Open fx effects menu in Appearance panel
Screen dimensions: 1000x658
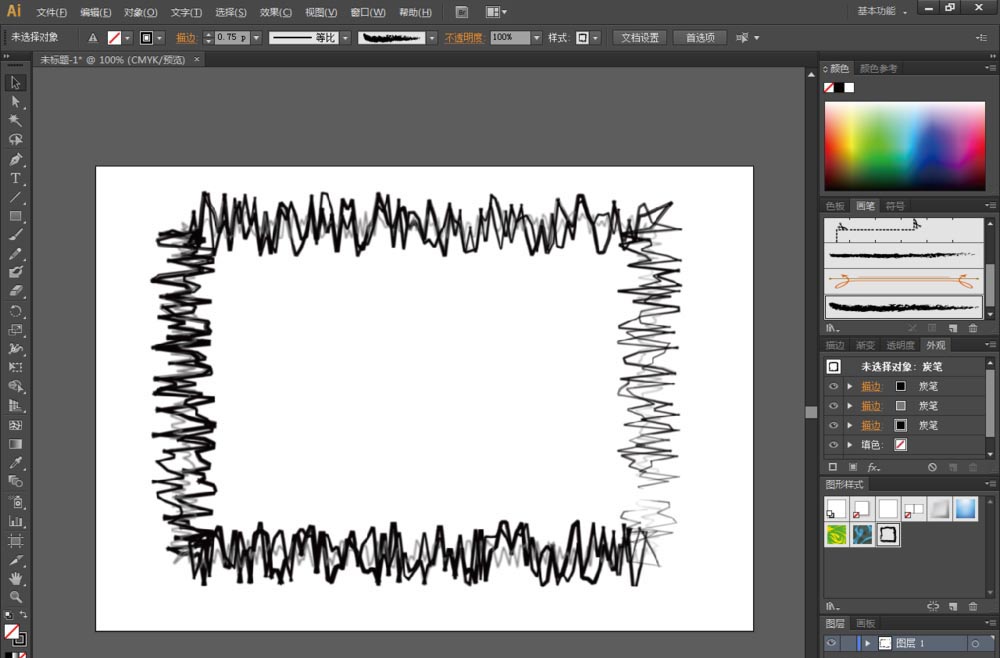874,467
